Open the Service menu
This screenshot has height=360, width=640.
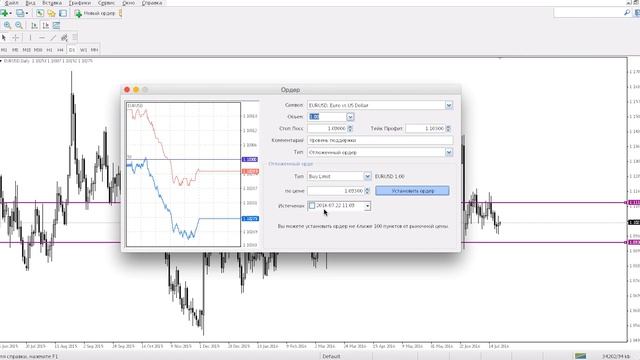tap(106, 3)
